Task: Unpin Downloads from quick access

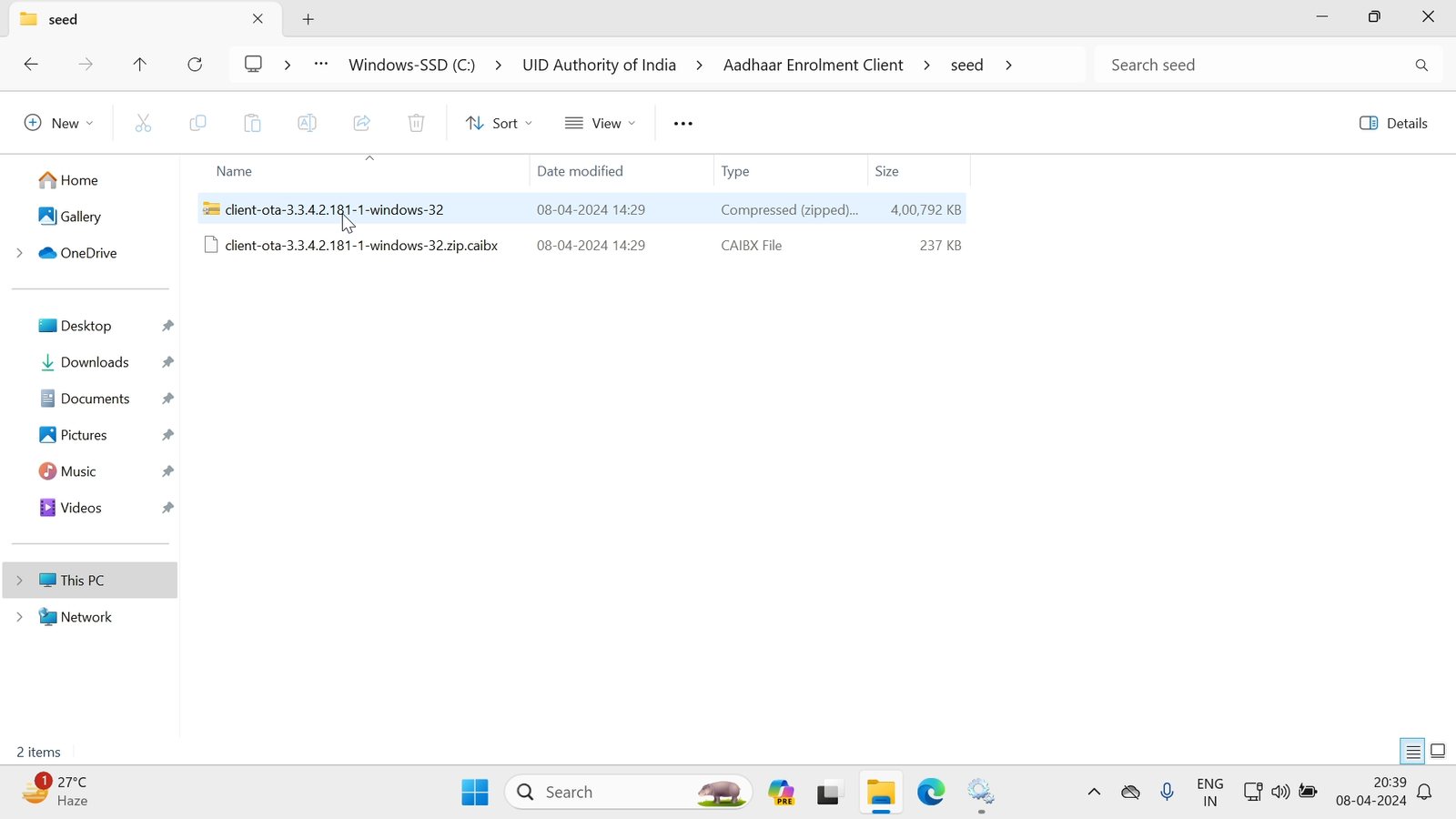Action: [x=167, y=362]
